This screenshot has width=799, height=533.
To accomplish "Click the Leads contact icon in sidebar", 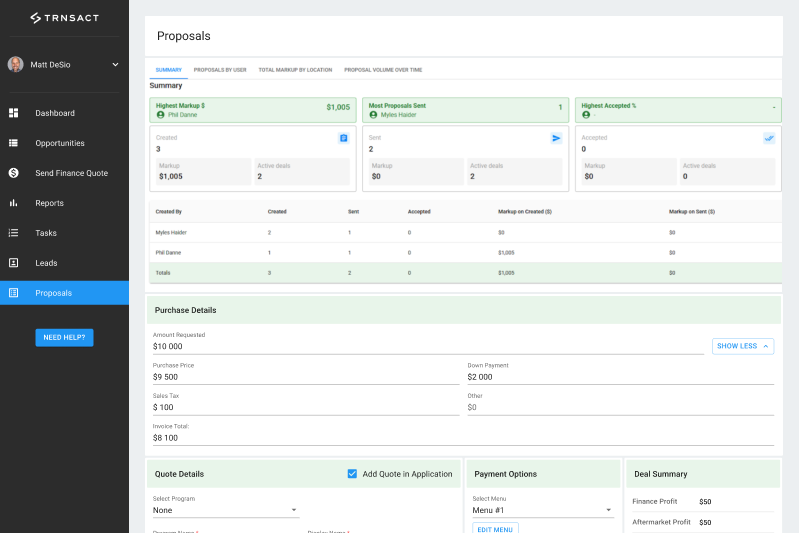I will pos(14,263).
